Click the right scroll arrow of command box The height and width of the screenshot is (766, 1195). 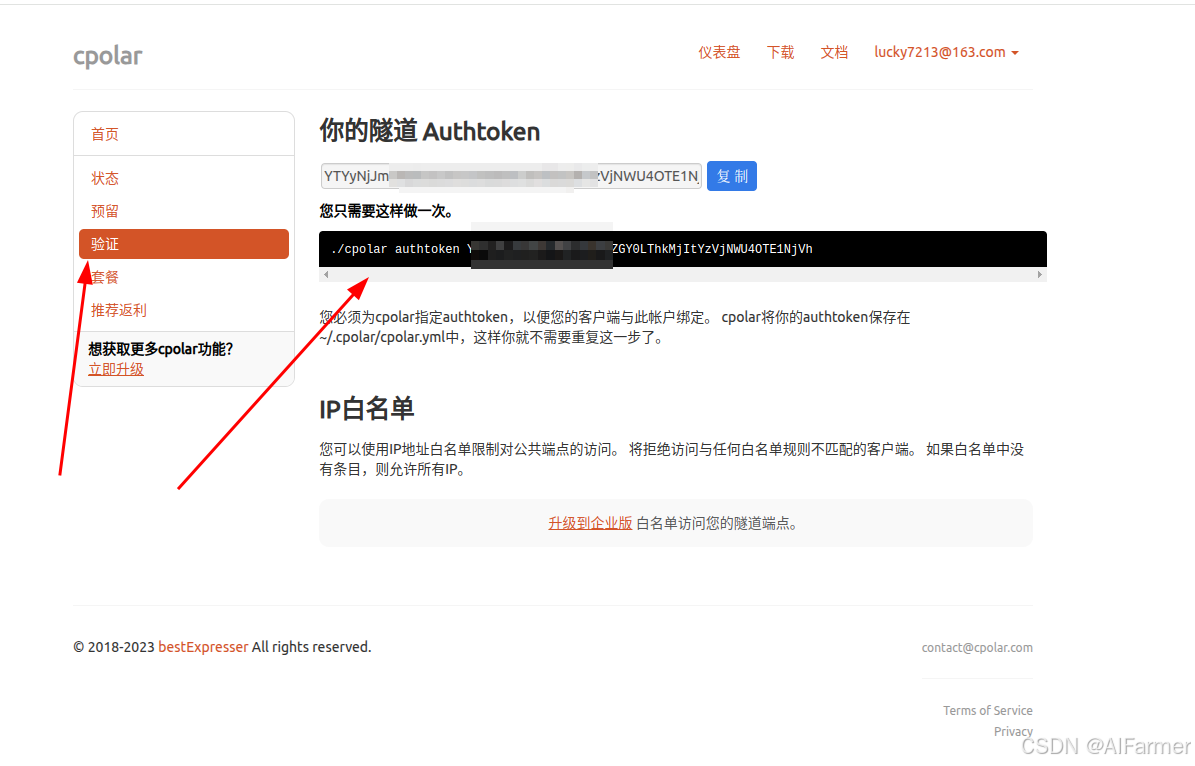click(1040, 274)
